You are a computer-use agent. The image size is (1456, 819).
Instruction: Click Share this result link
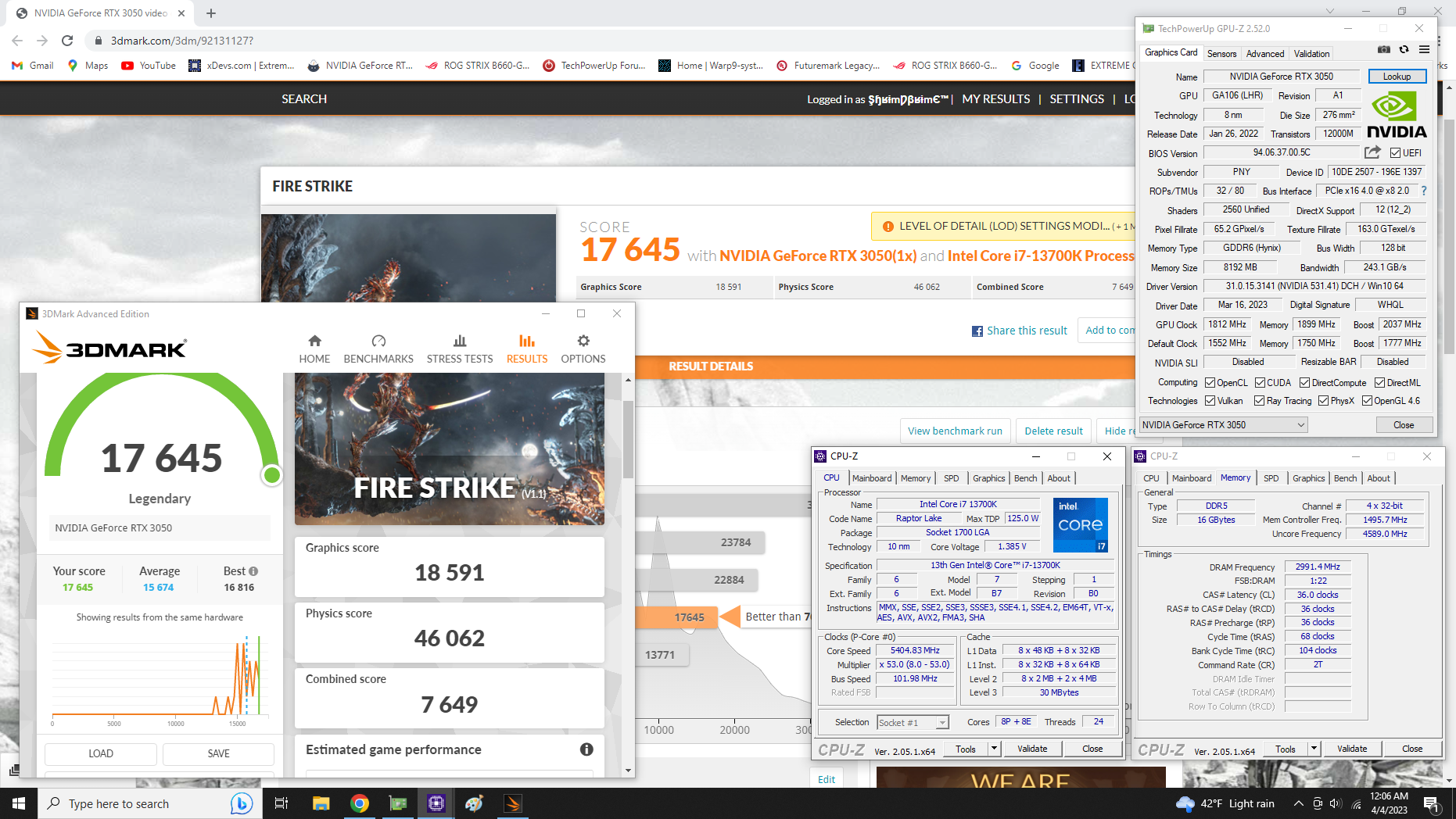tap(1019, 331)
